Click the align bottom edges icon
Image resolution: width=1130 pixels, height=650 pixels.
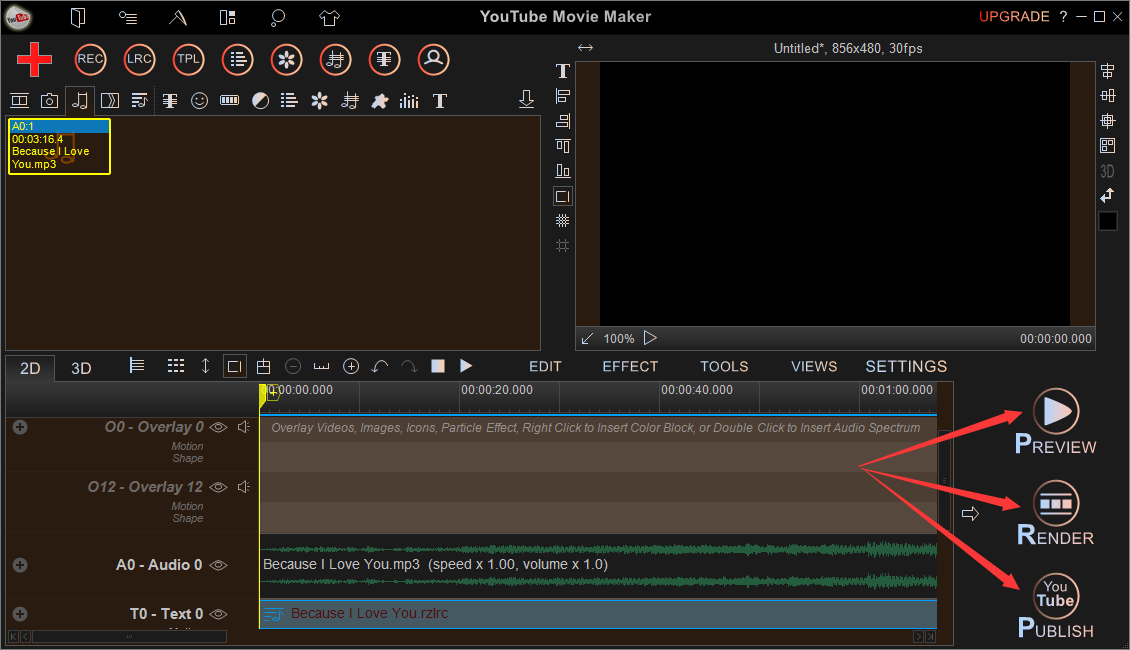click(563, 171)
